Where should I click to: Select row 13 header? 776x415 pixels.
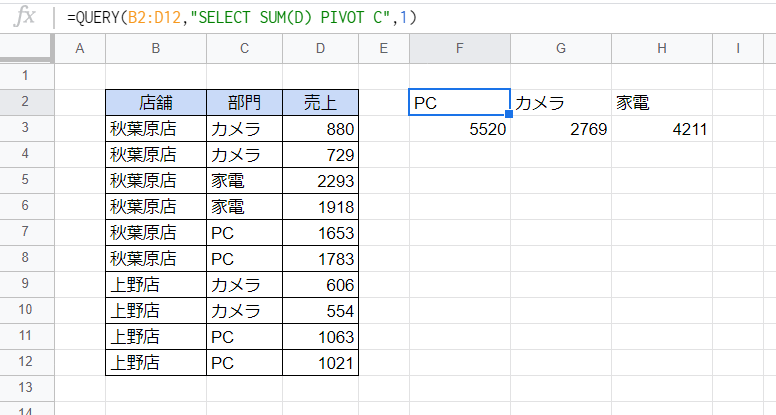pyautogui.click(x=25, y=388)
